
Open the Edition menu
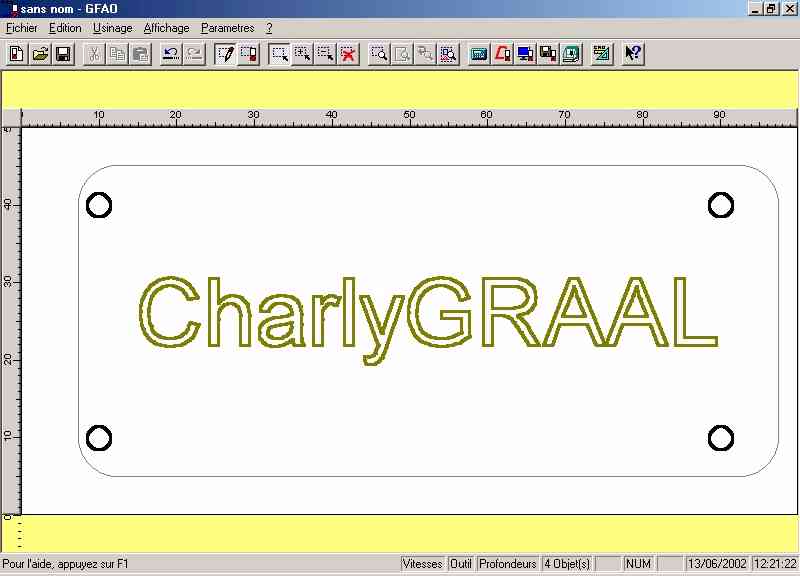click(65, 28)
